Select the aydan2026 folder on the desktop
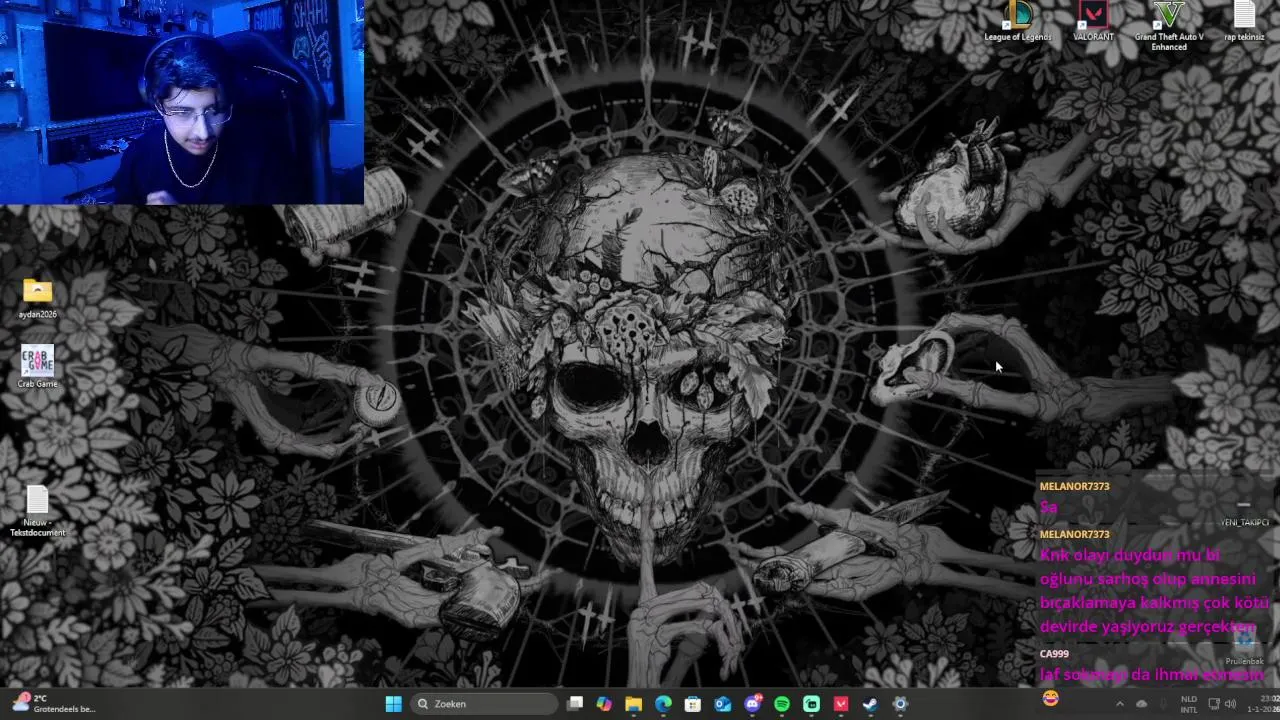1280x720 pixels. click(37, 299)
